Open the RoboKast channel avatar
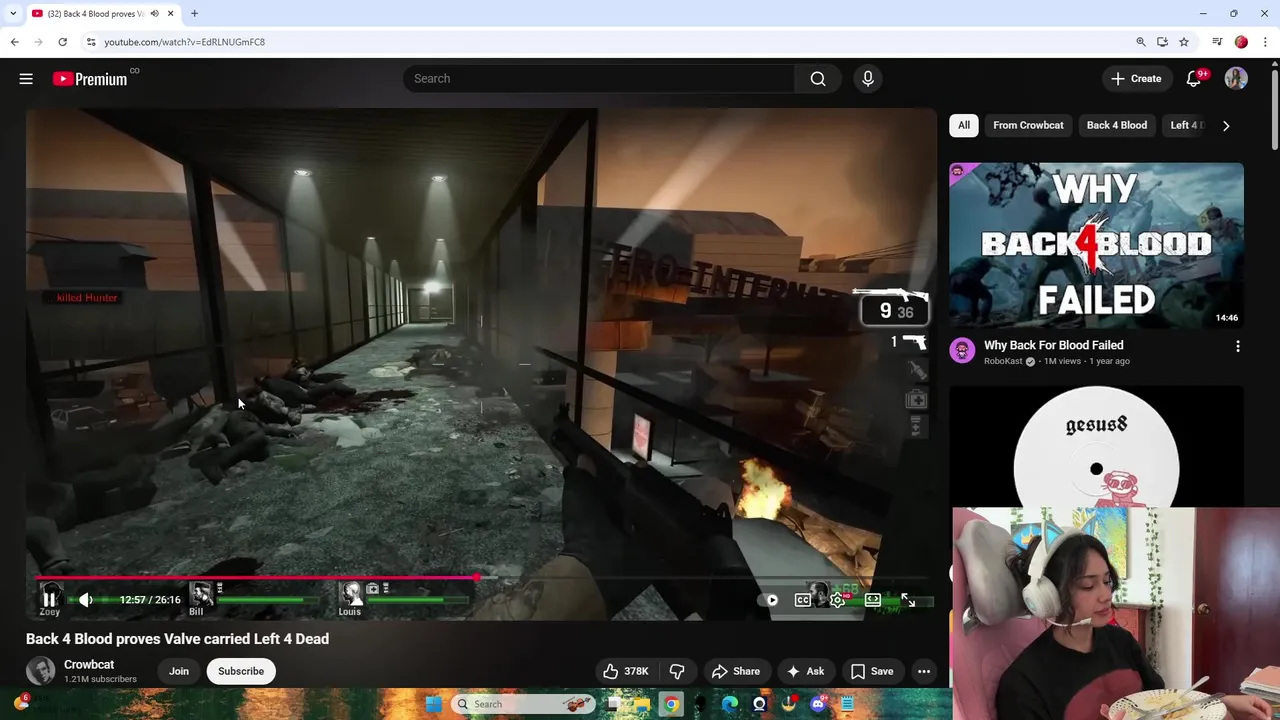This screenshot has height=720, width=1280. (x=962, y=351)
